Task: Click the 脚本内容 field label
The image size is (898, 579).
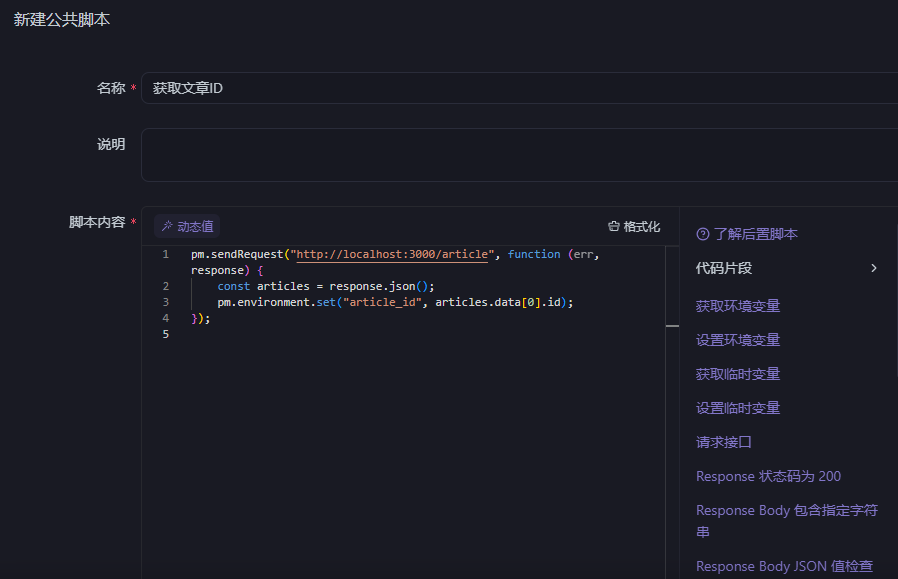Action: [x=97, y=222]
